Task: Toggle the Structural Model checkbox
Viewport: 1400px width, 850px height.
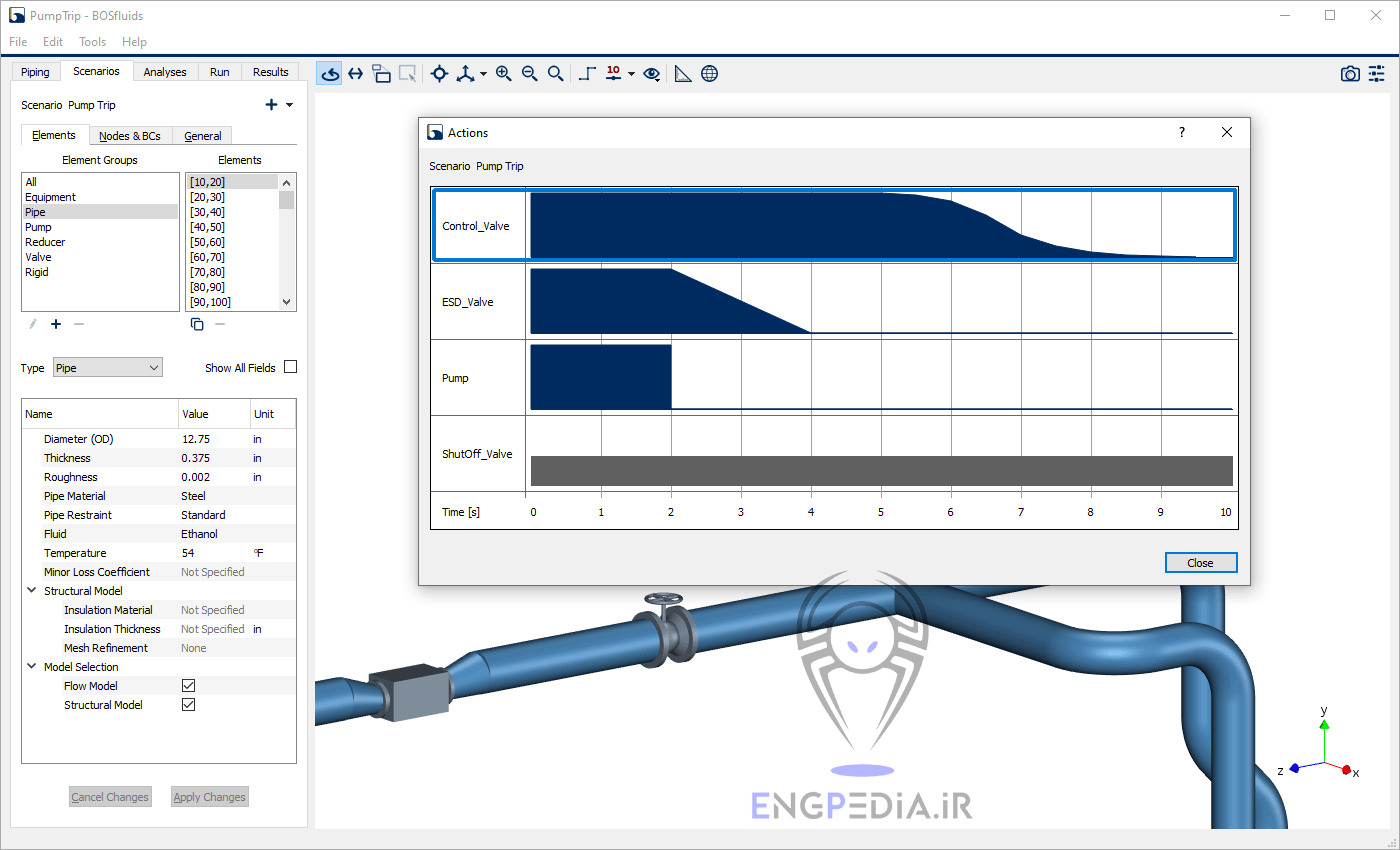Action: click(188, 705)
